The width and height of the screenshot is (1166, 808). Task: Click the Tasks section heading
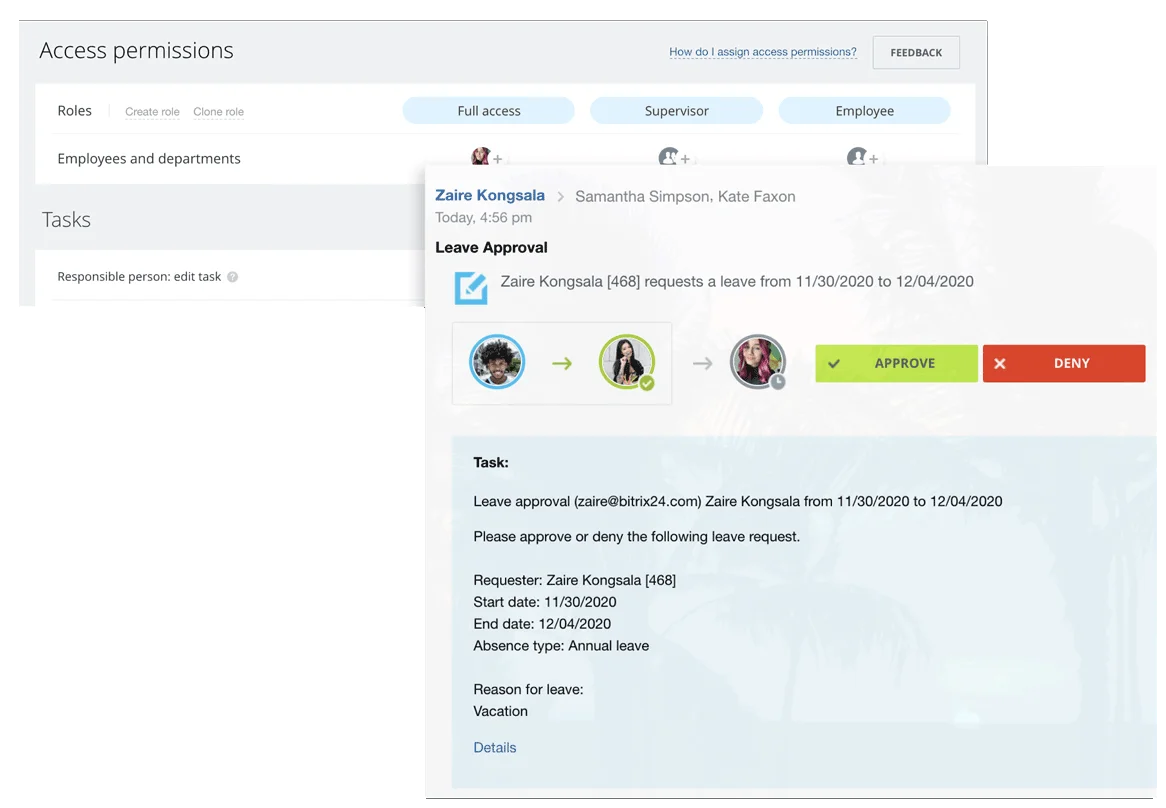66,220
